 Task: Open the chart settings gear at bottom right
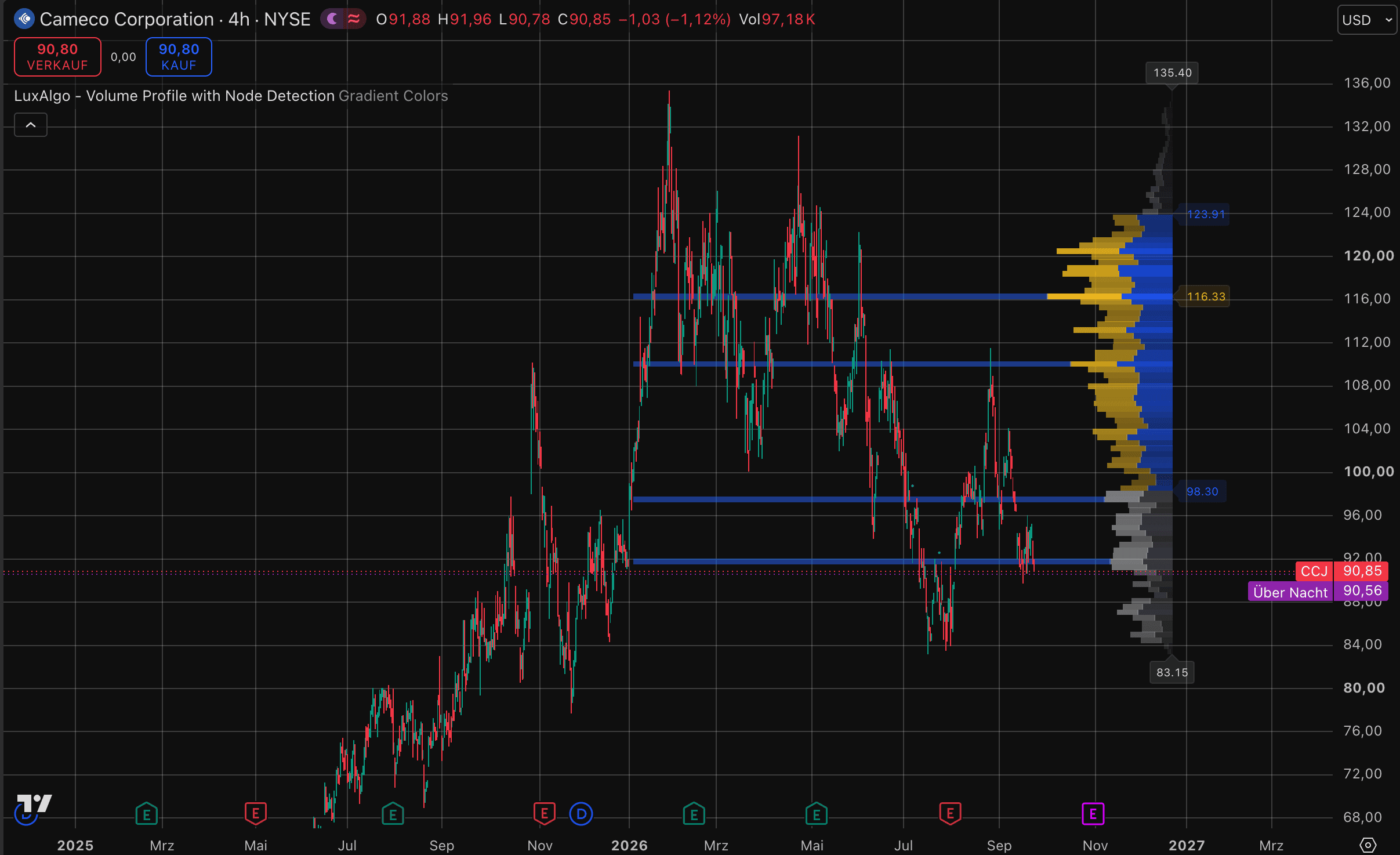pyautogui.click(x=1368, y=845)
